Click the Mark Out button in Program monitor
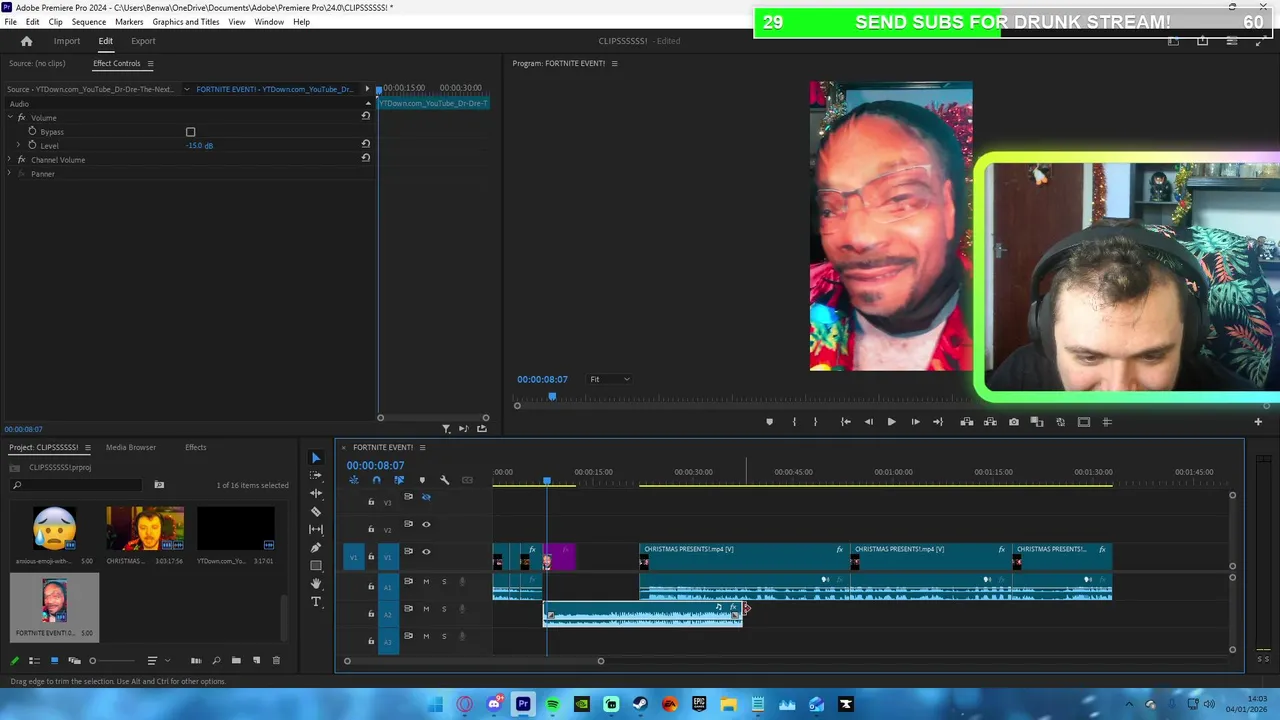The image size is (1280, 720). pyautogui.click(x=815, y=422)
